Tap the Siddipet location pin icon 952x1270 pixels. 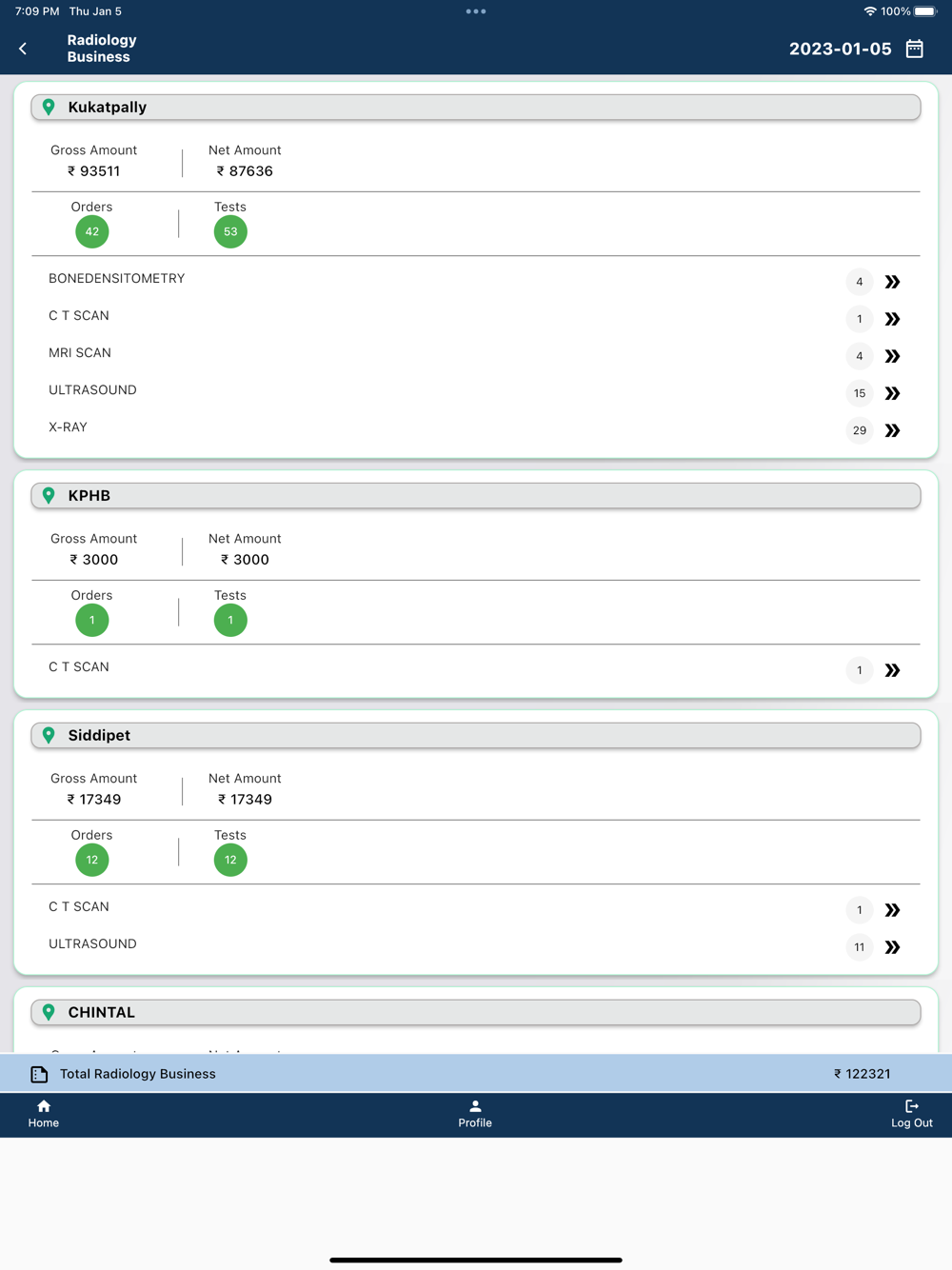point(49,736)
